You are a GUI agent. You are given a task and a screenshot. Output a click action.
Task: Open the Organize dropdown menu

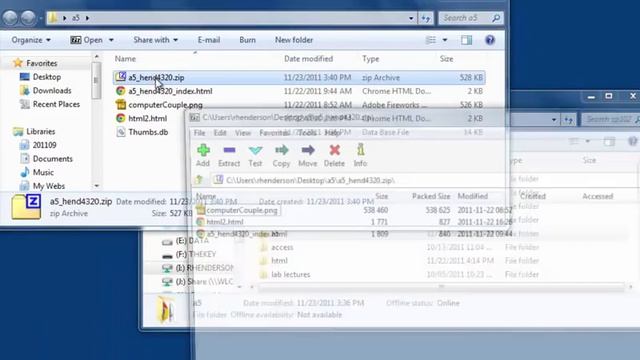point(31,40)
